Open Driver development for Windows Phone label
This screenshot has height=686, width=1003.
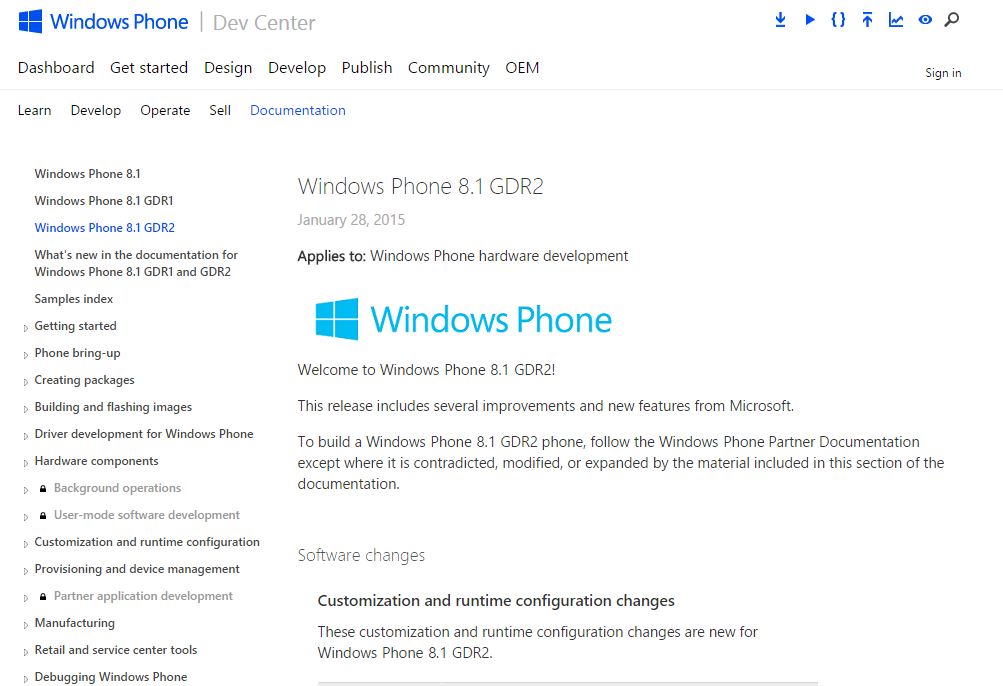(144, 434)
